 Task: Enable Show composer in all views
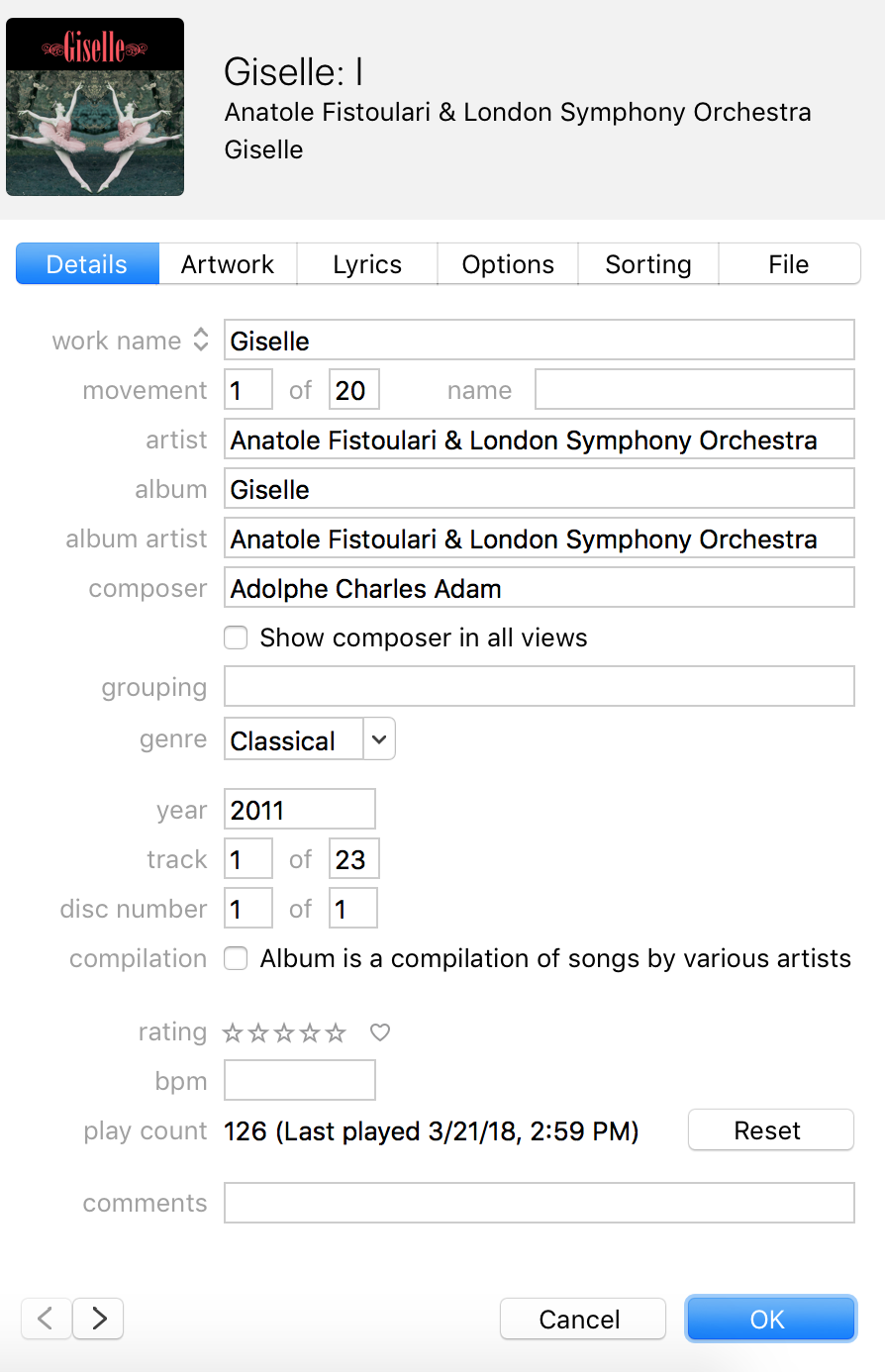pyautogui.click(x=236, y=637)
